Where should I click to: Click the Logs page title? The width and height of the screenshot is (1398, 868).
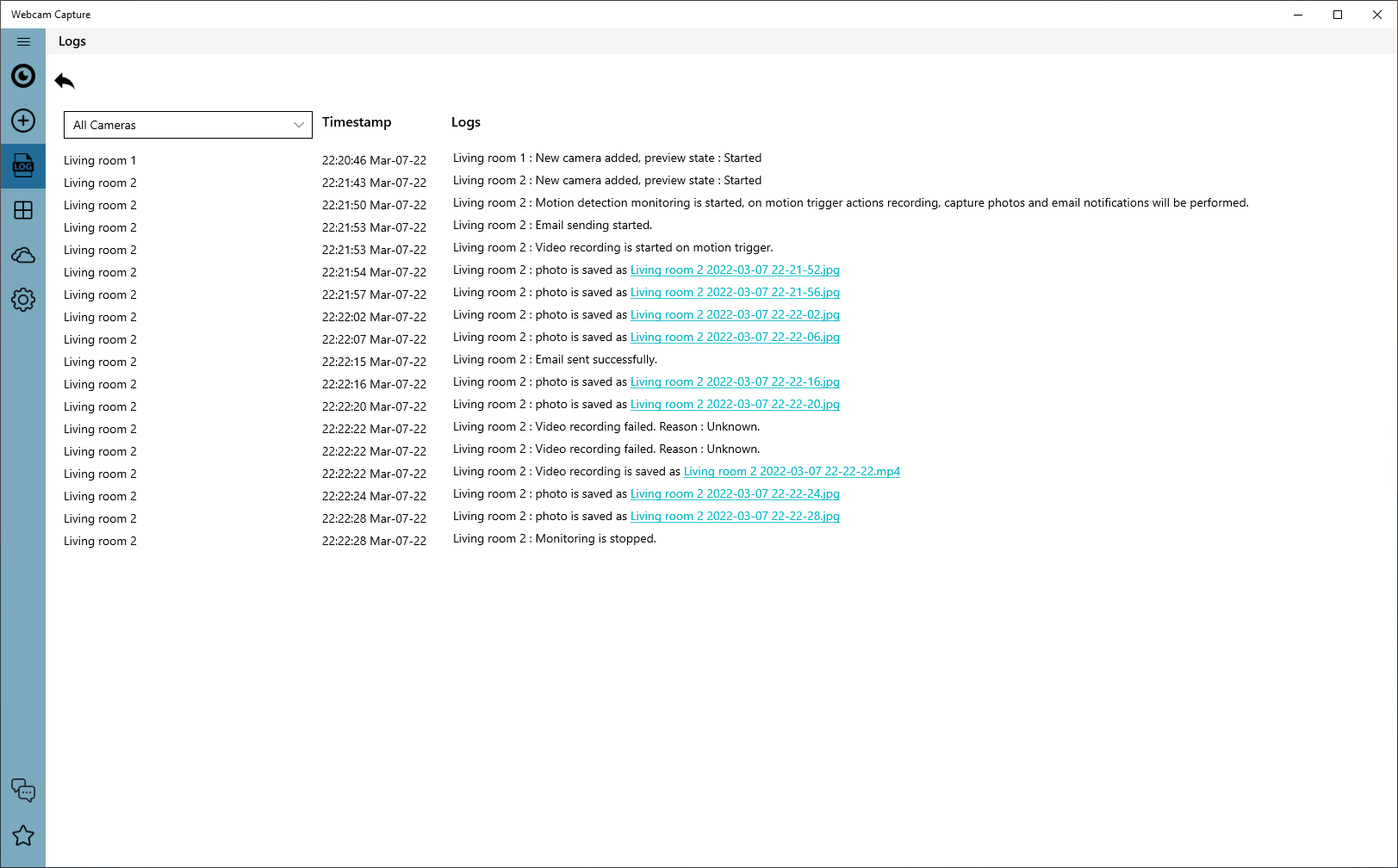71,40
